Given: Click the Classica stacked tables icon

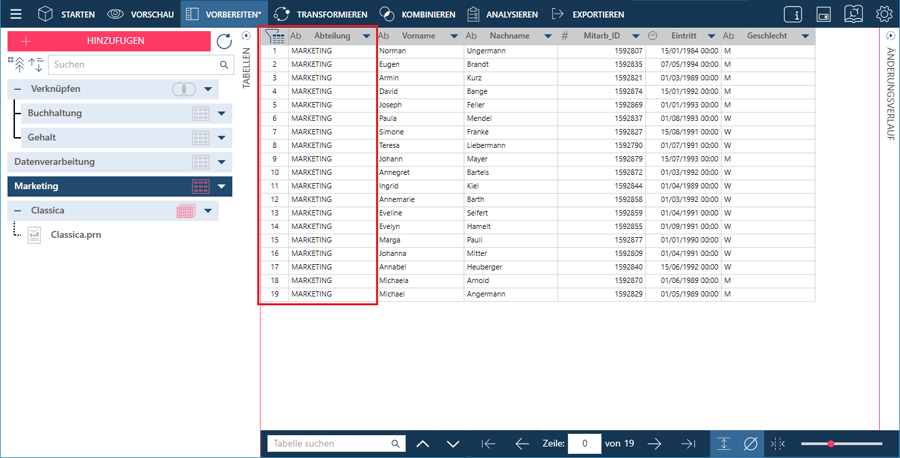Looking at the screenshot, I should [186, 211].
